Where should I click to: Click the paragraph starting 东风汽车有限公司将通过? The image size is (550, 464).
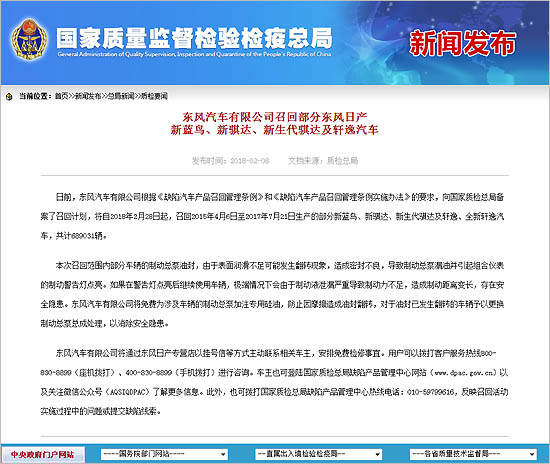[274, 382]
